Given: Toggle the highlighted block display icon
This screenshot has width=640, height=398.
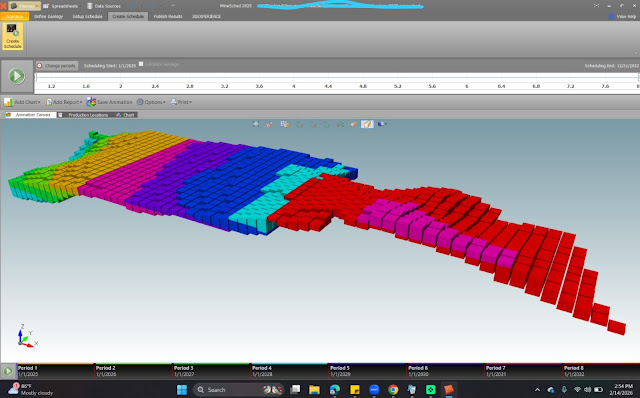Looking at the screenshot, I should click(x=367, y=124).
